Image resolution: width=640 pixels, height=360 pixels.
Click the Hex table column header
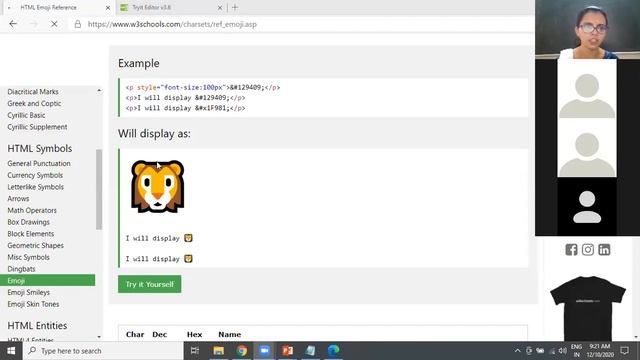(x=195, y=334)
